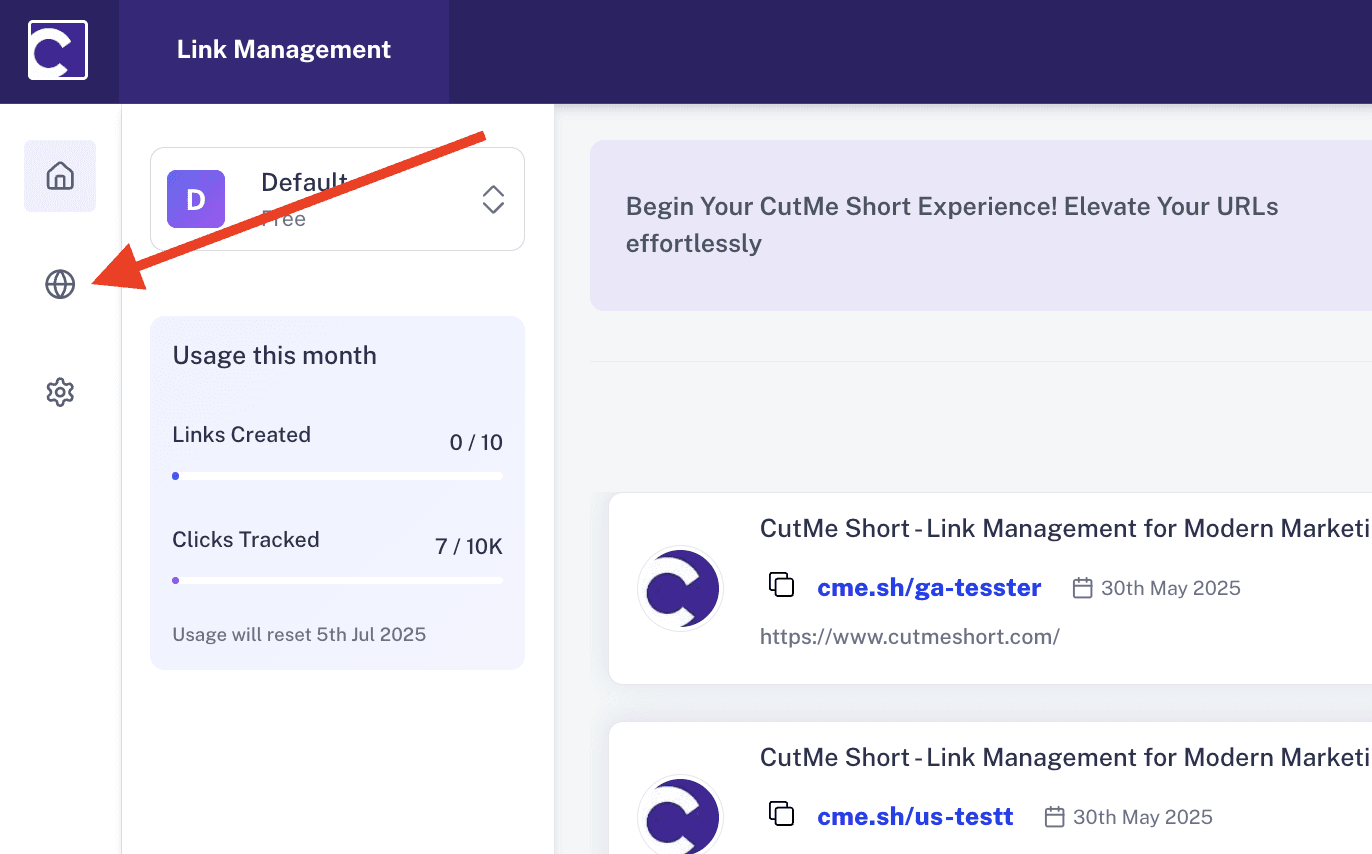Copy the cme.sh/ga-tesster short link
Image resolution: width=1372 pixels, height=854 pixels.
click(x=781, y=585)
